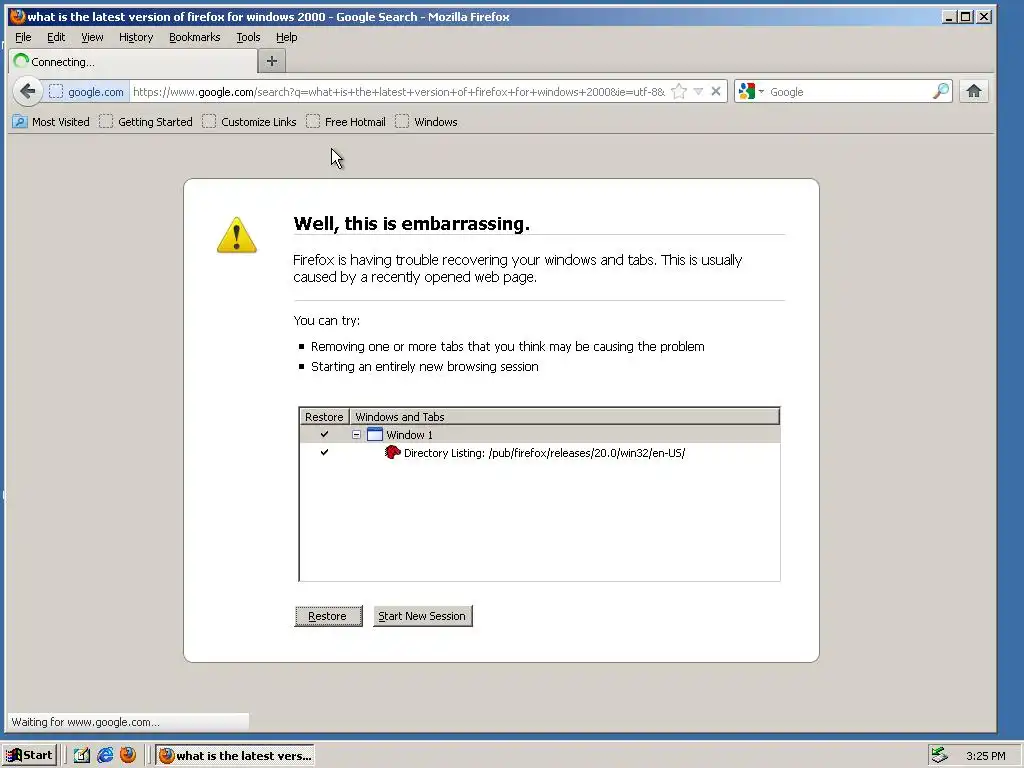
Task: Click the 'Waiting for www.google.com...' status text
Action: point(86,722)
